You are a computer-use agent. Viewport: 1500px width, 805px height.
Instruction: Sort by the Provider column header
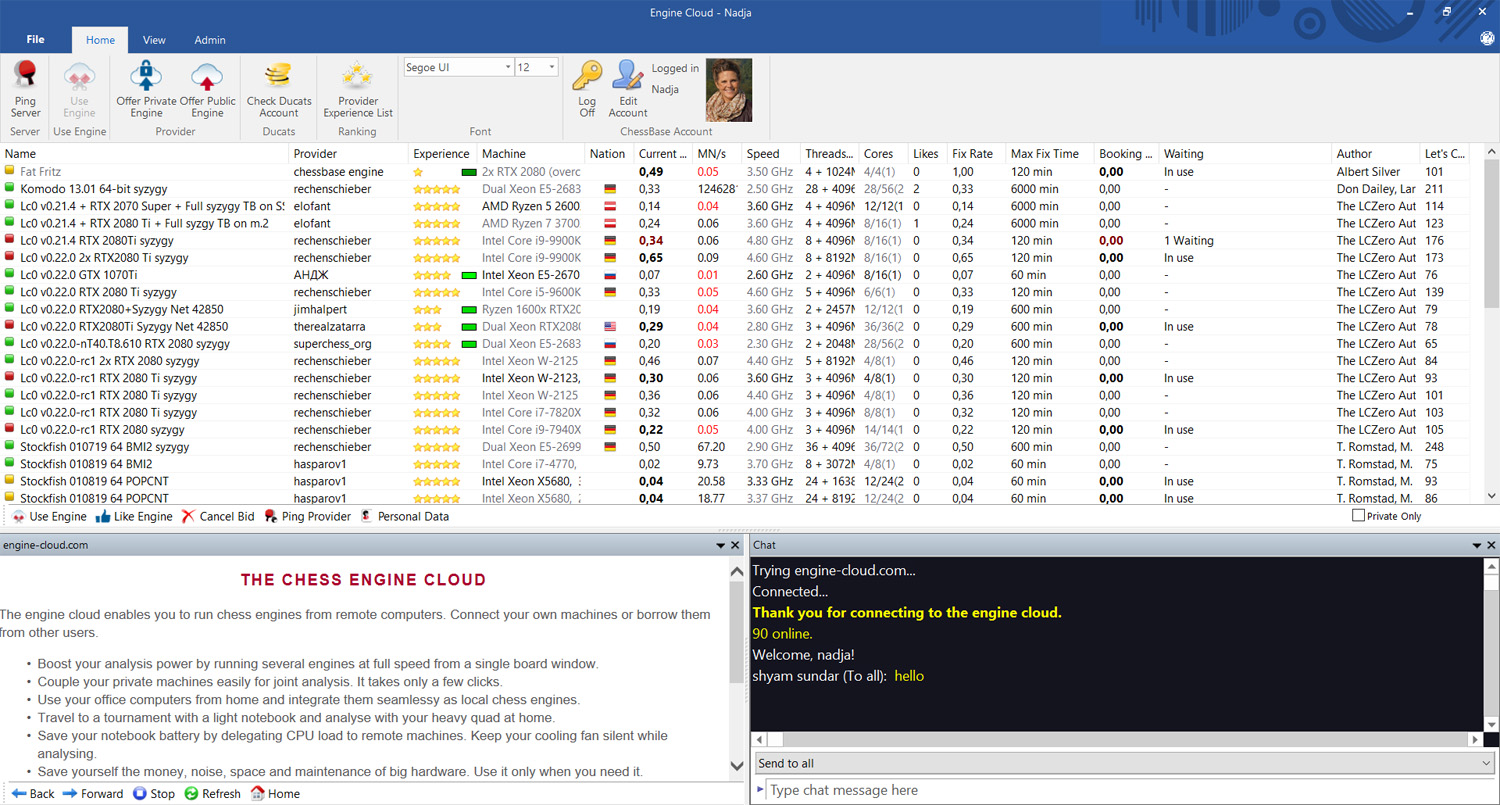[x=349, y=154]
